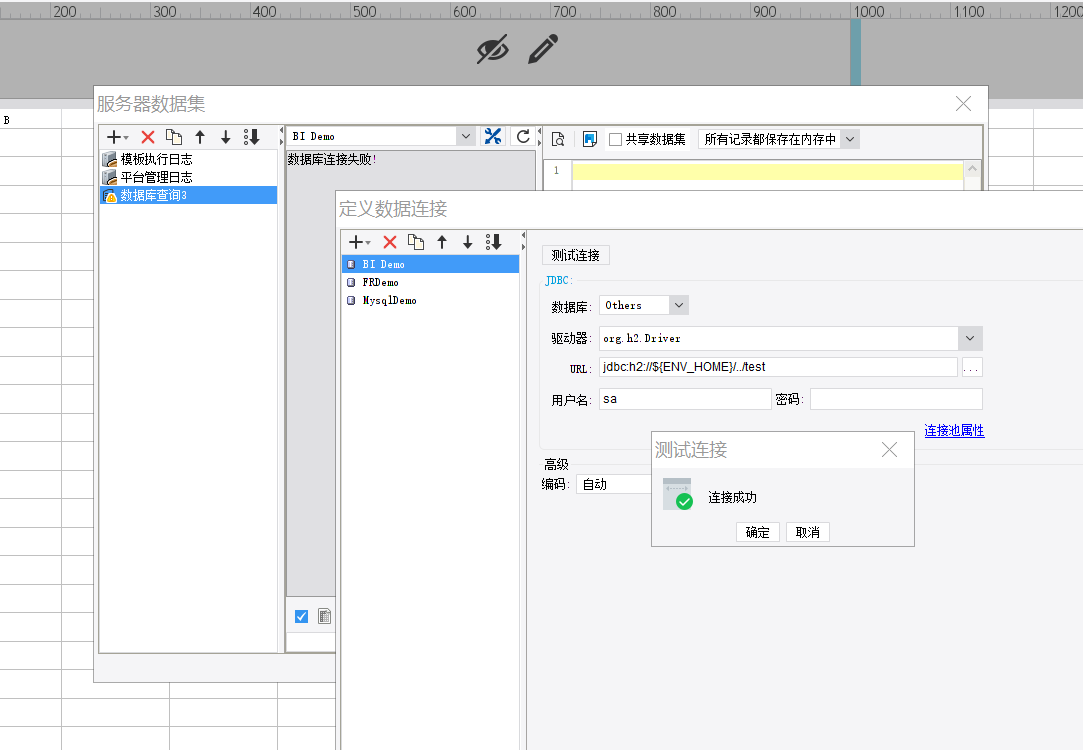Click the SQL editor scrollbar up arrow
Image resolution: width=1083 pixels, height=750 pixels.
(972, 169)
